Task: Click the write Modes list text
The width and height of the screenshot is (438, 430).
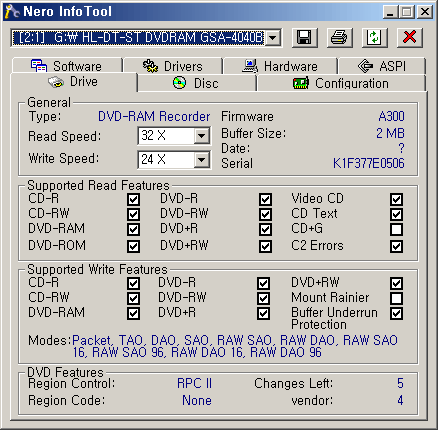Action: click(235, 346)
